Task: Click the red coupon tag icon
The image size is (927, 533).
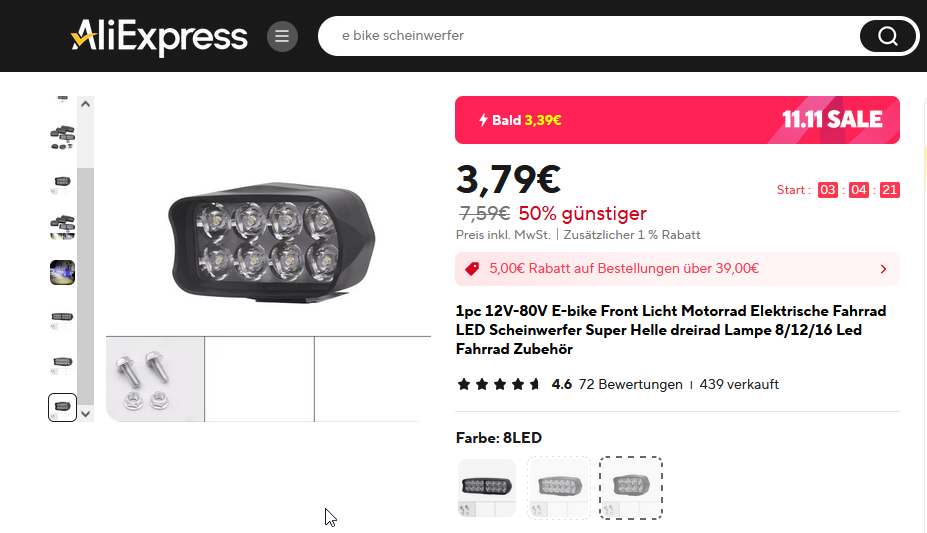Action: (x=473, y=268)
